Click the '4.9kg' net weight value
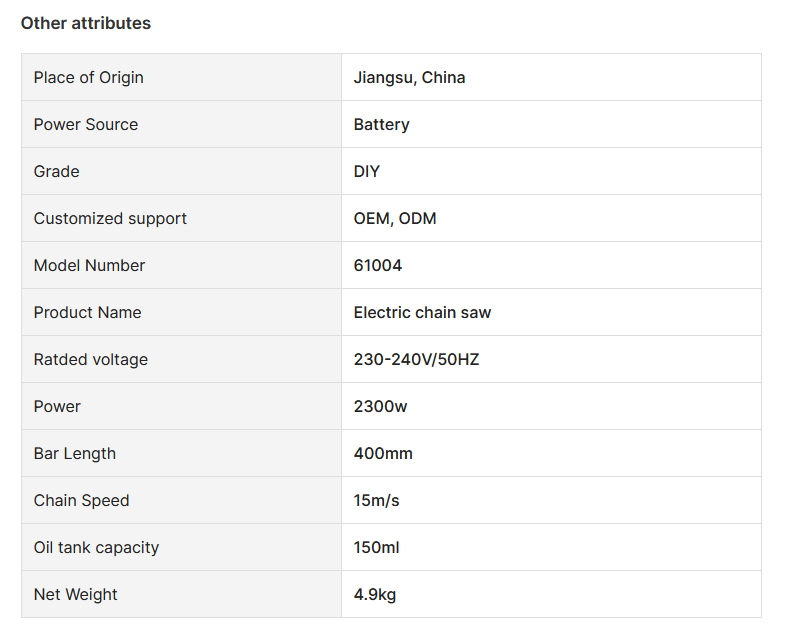792x635 pixels. click(x=375, y=594)
